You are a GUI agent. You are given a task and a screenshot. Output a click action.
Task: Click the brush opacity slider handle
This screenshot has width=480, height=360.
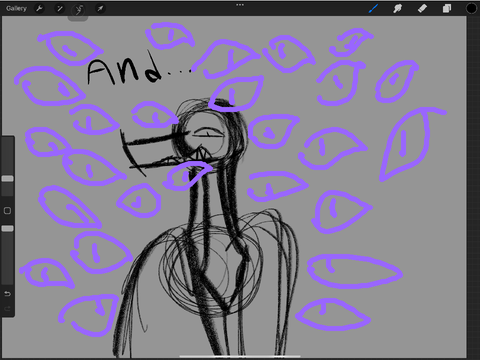click(x=7, y=229)
